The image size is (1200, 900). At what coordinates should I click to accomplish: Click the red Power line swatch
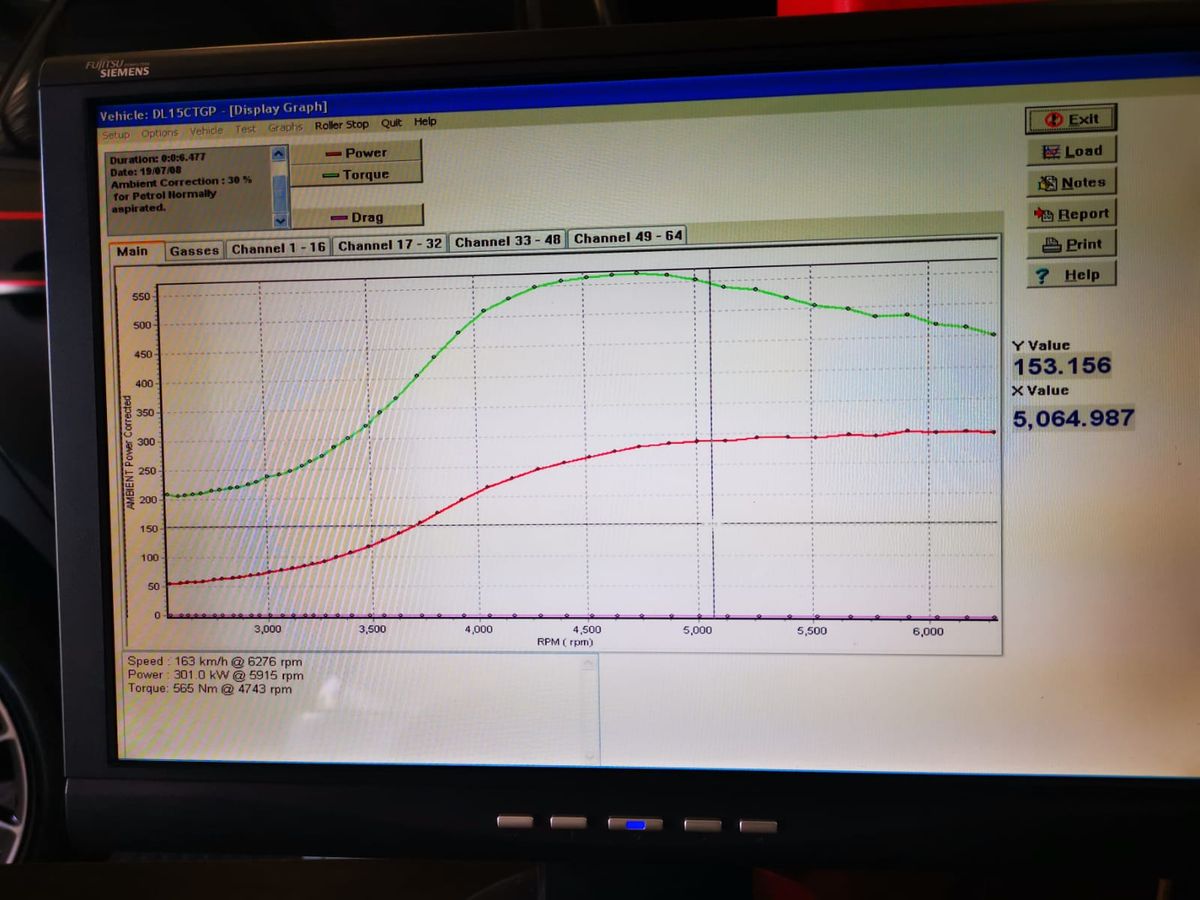(x=334, y=153)
